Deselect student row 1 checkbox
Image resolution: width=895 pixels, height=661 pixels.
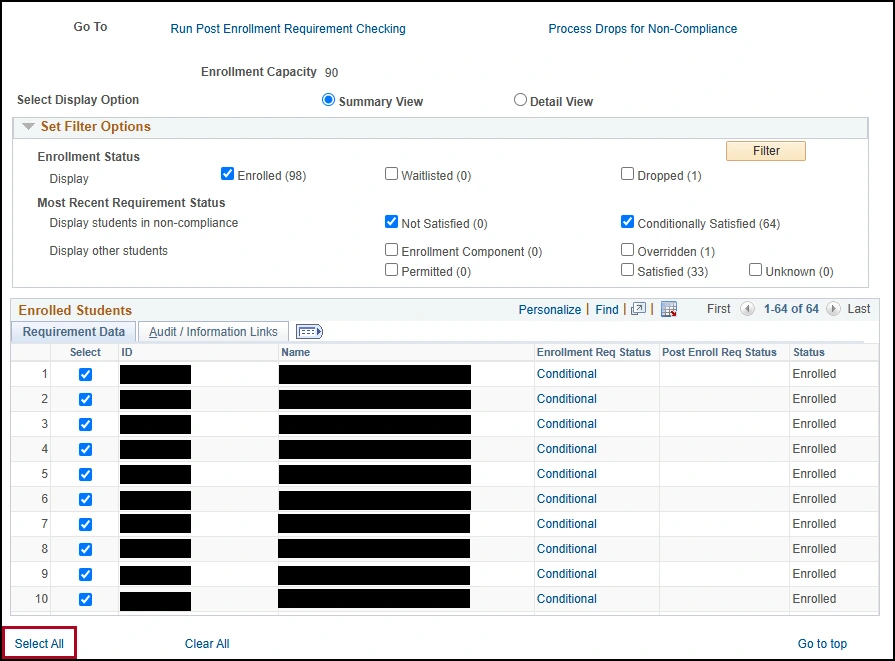tap(85, 374)
